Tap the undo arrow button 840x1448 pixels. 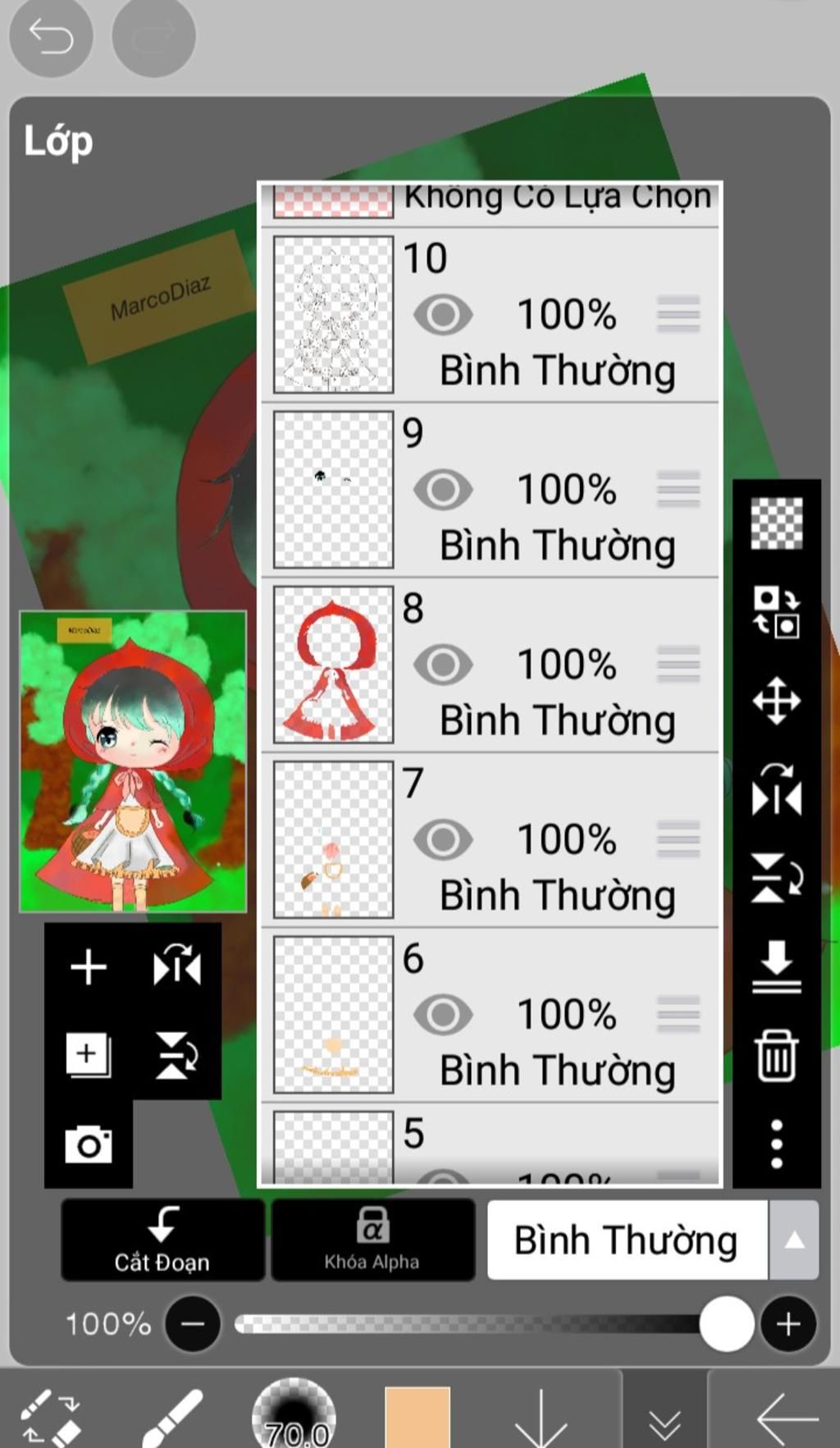[x=51, y=36]
